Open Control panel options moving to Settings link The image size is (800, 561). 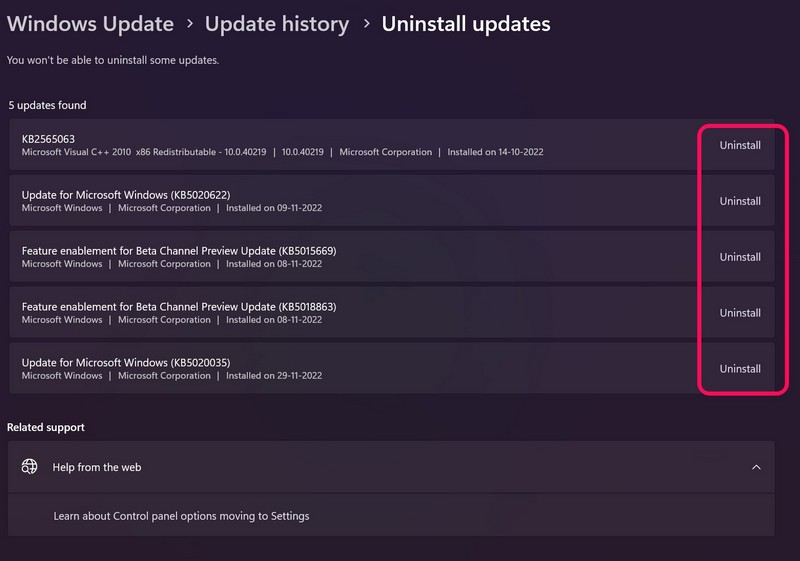(181, 516)
